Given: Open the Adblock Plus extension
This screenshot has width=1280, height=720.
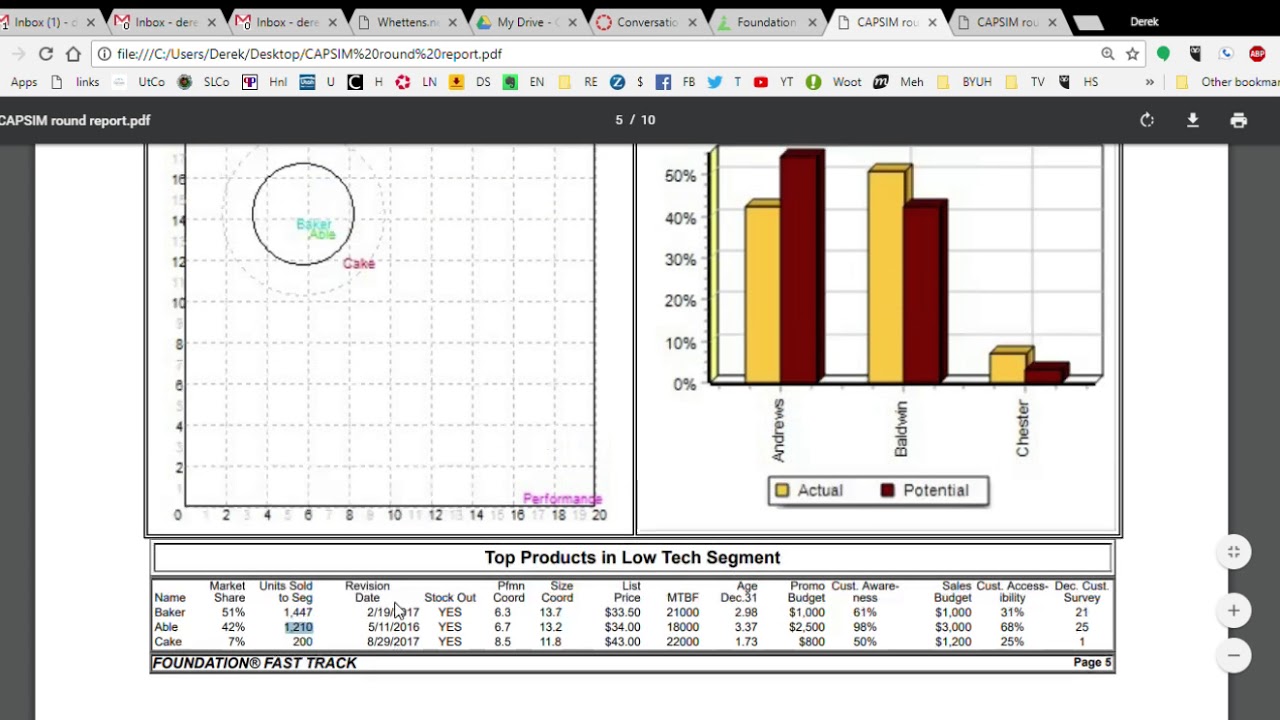Looking at the screenshot, I should click(1257, 54).
